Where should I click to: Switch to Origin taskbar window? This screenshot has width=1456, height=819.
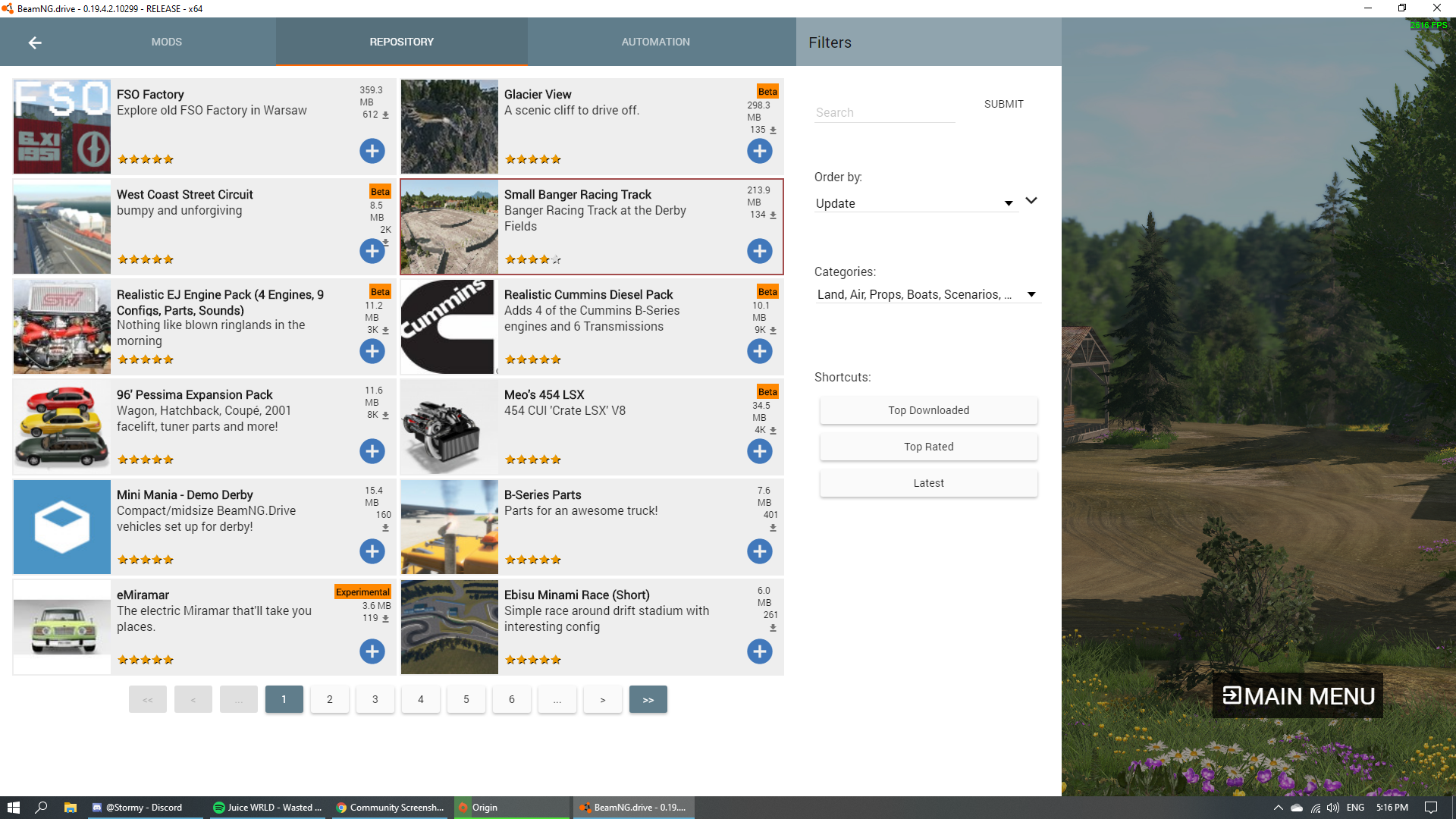512,808
